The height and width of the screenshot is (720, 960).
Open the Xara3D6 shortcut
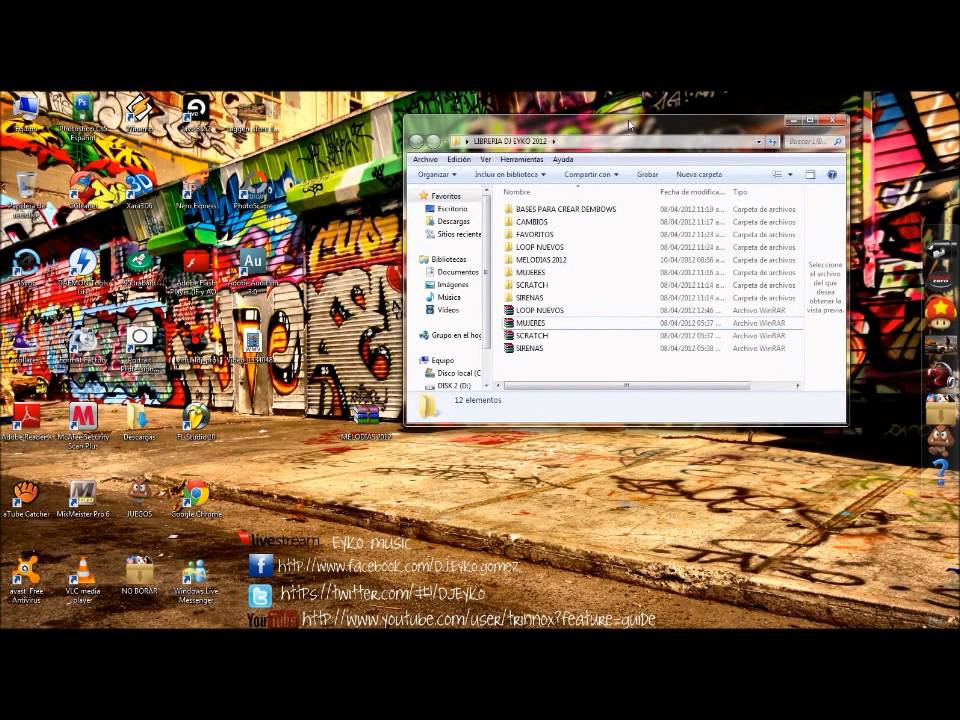tap(140, 190)
